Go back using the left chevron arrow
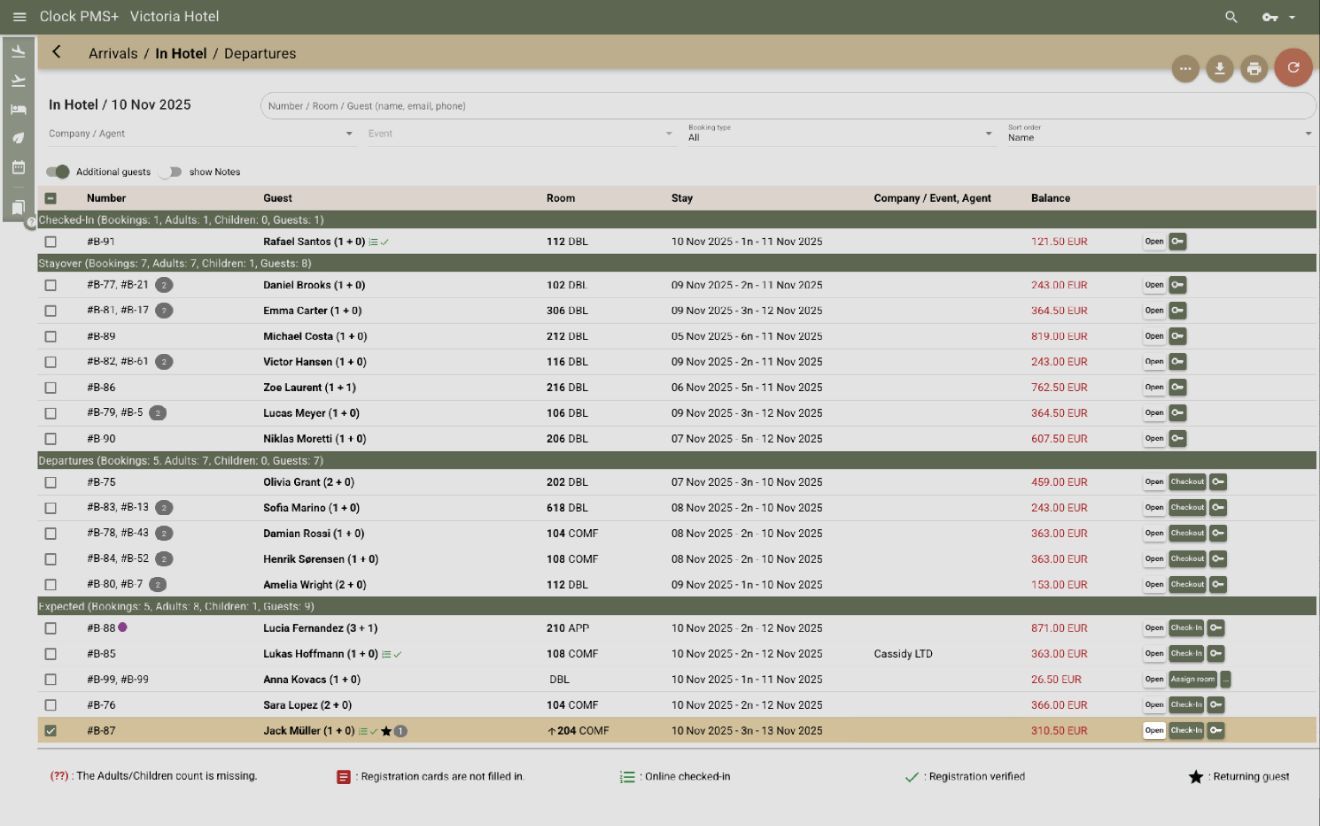This screenshot has width=1320, height=826. pyautogui.click(x=57, y=53)
